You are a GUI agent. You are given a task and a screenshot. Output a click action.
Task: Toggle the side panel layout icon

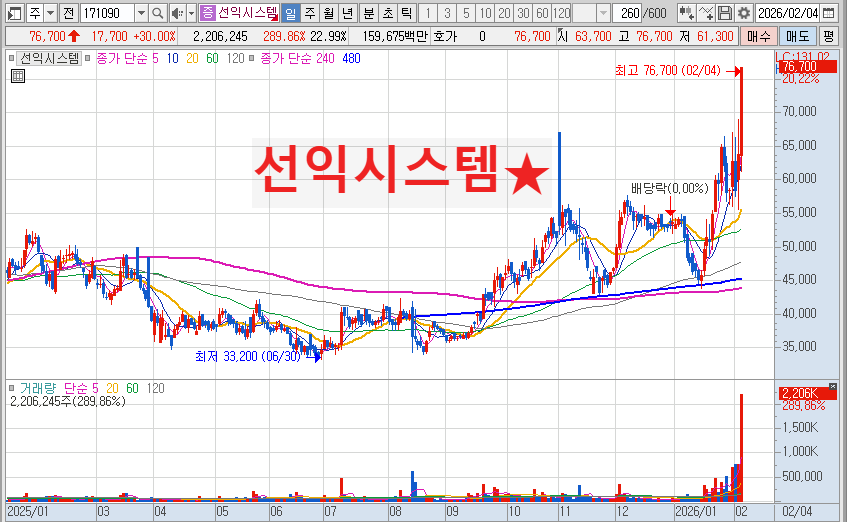click(x=15, y=13)
